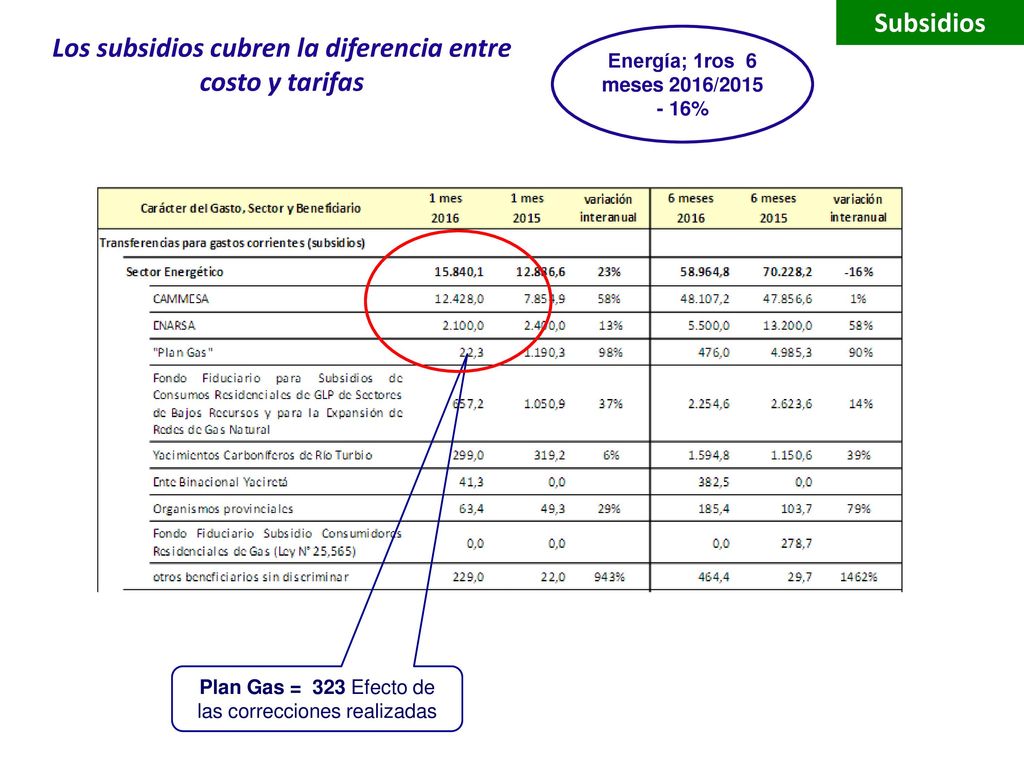Click the "58%" variation in CAMMESA row
The image size is (1024, 768).
609,299
